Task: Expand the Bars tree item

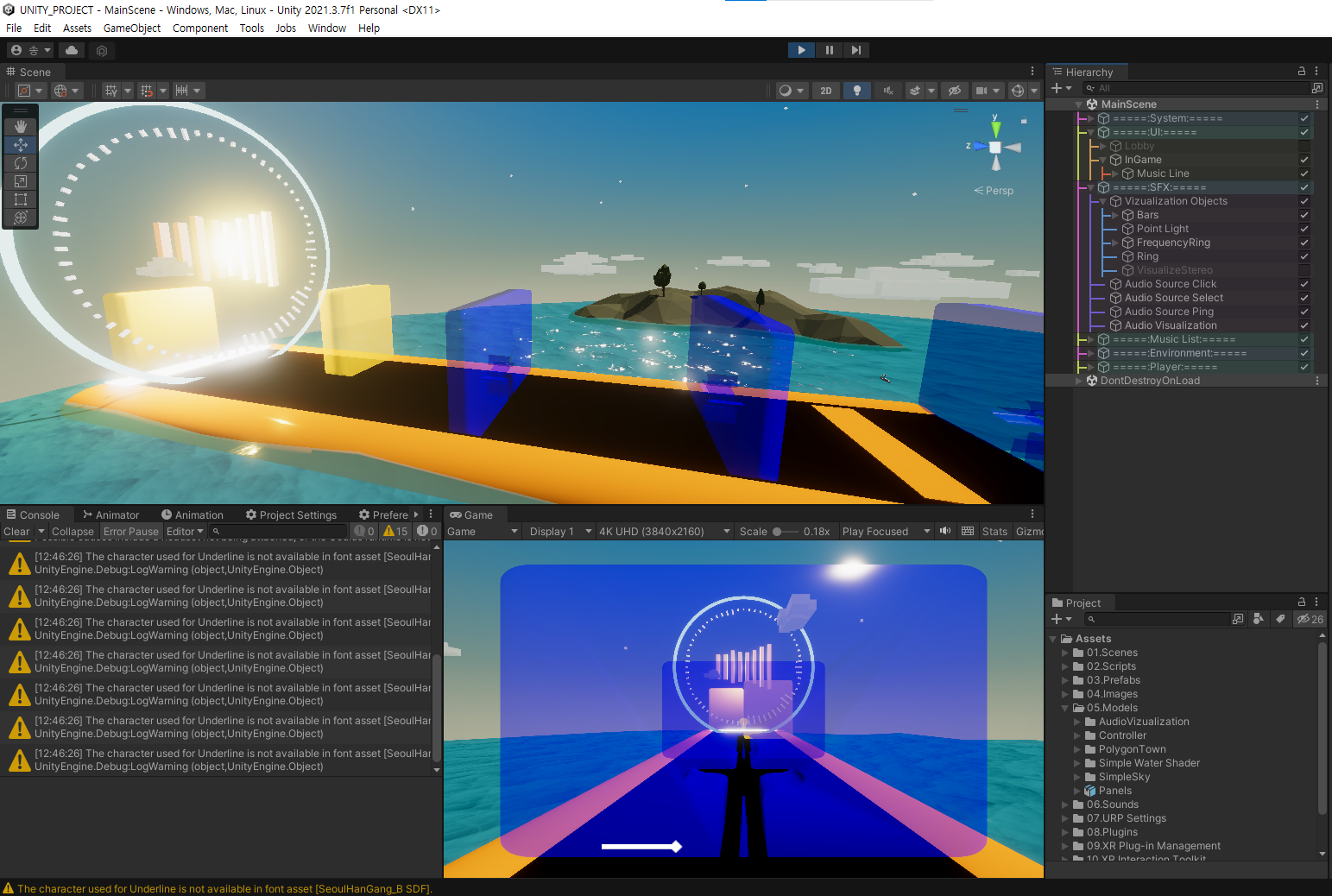Action: click(1114, 215)
